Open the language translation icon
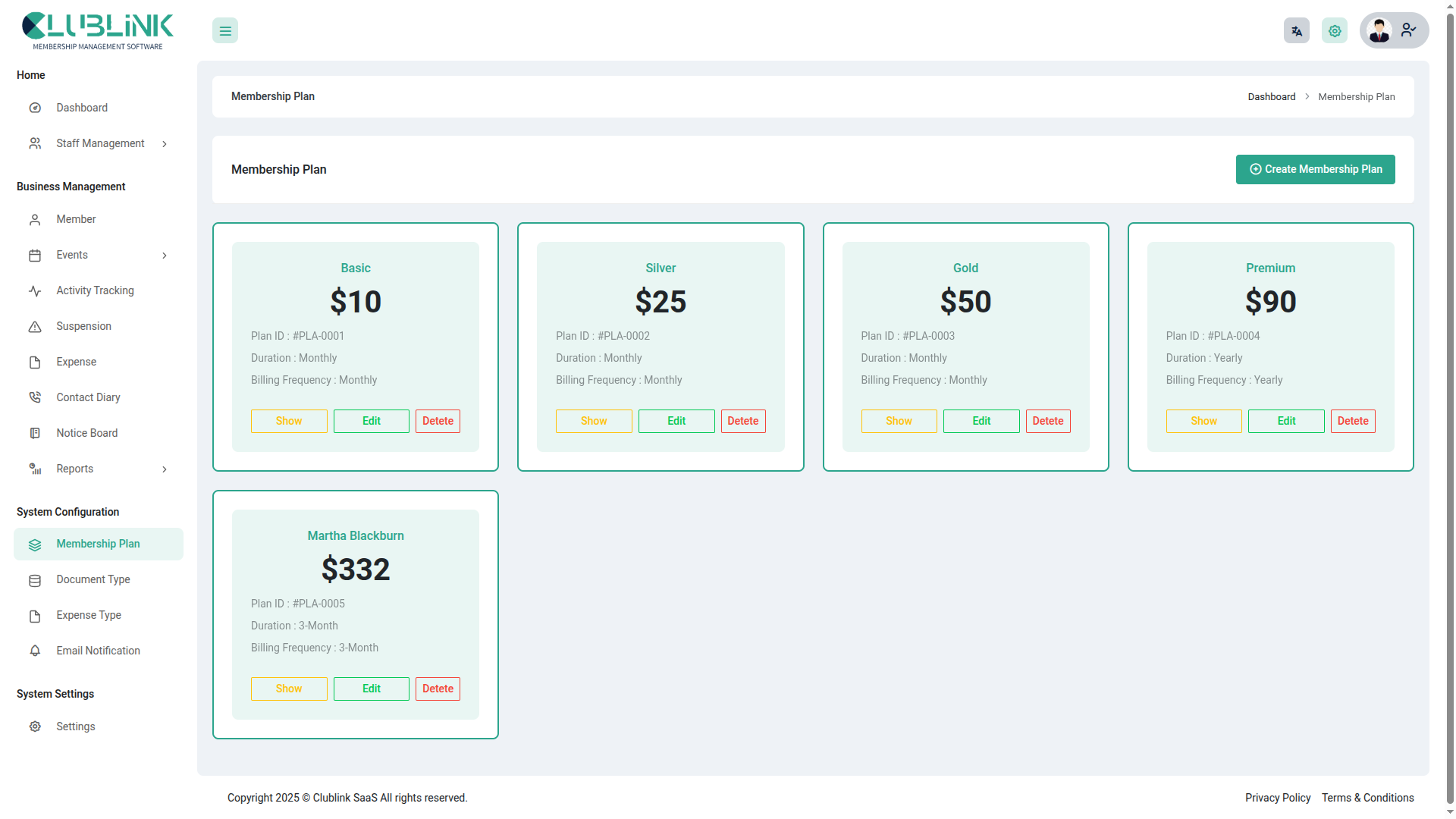Viewport: 1456px width, 819px height. coord(1297,31)
